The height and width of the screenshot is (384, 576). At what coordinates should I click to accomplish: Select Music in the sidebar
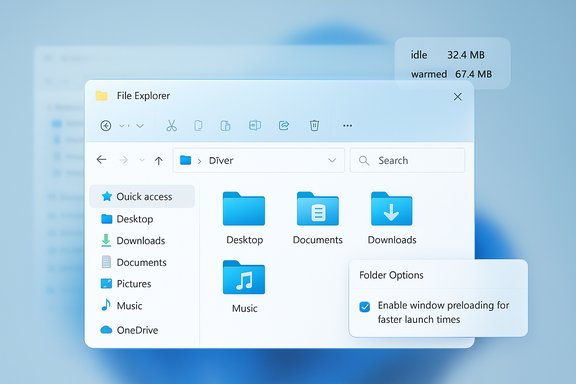[122, 305]
